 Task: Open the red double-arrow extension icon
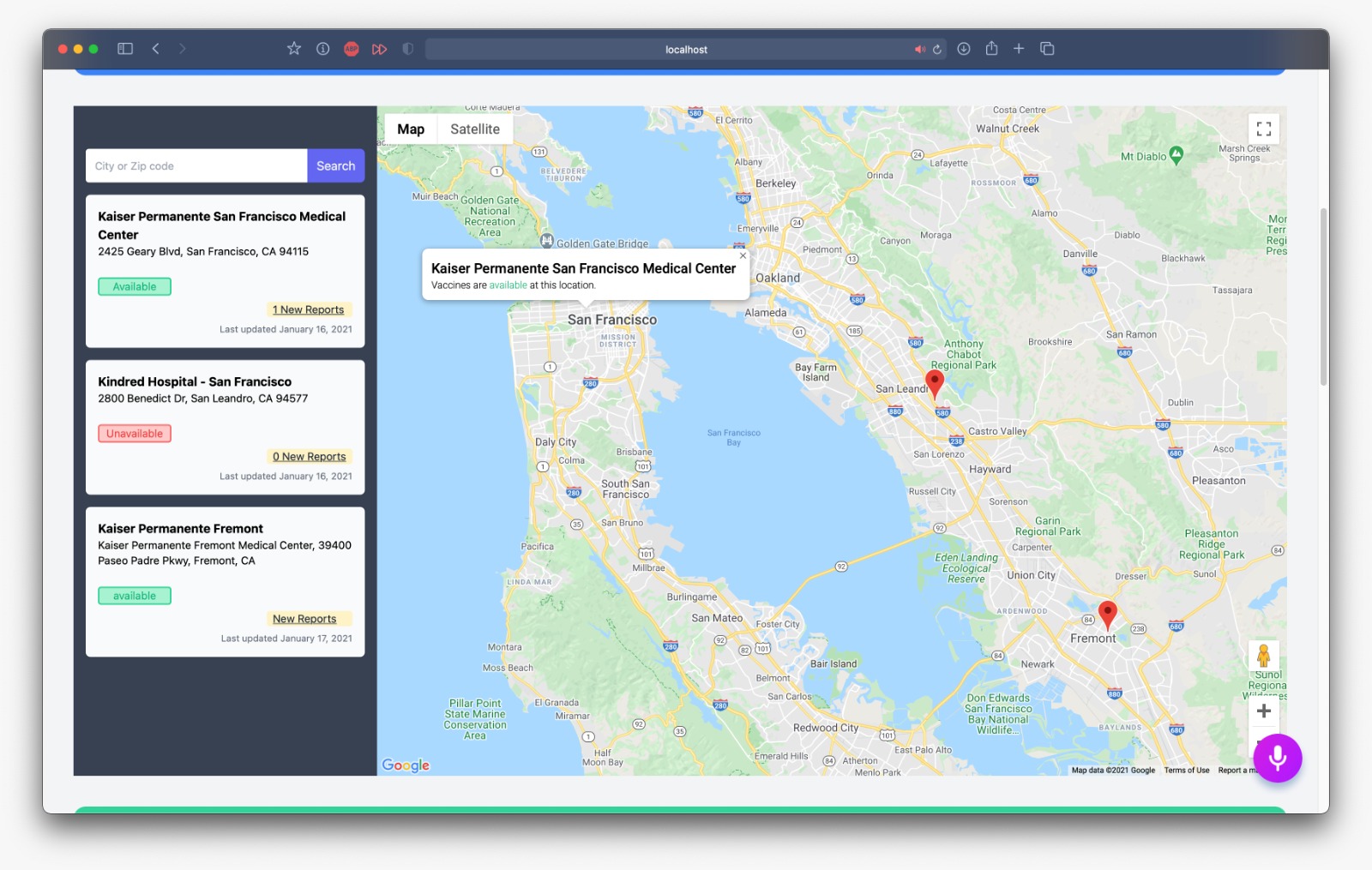379,49
